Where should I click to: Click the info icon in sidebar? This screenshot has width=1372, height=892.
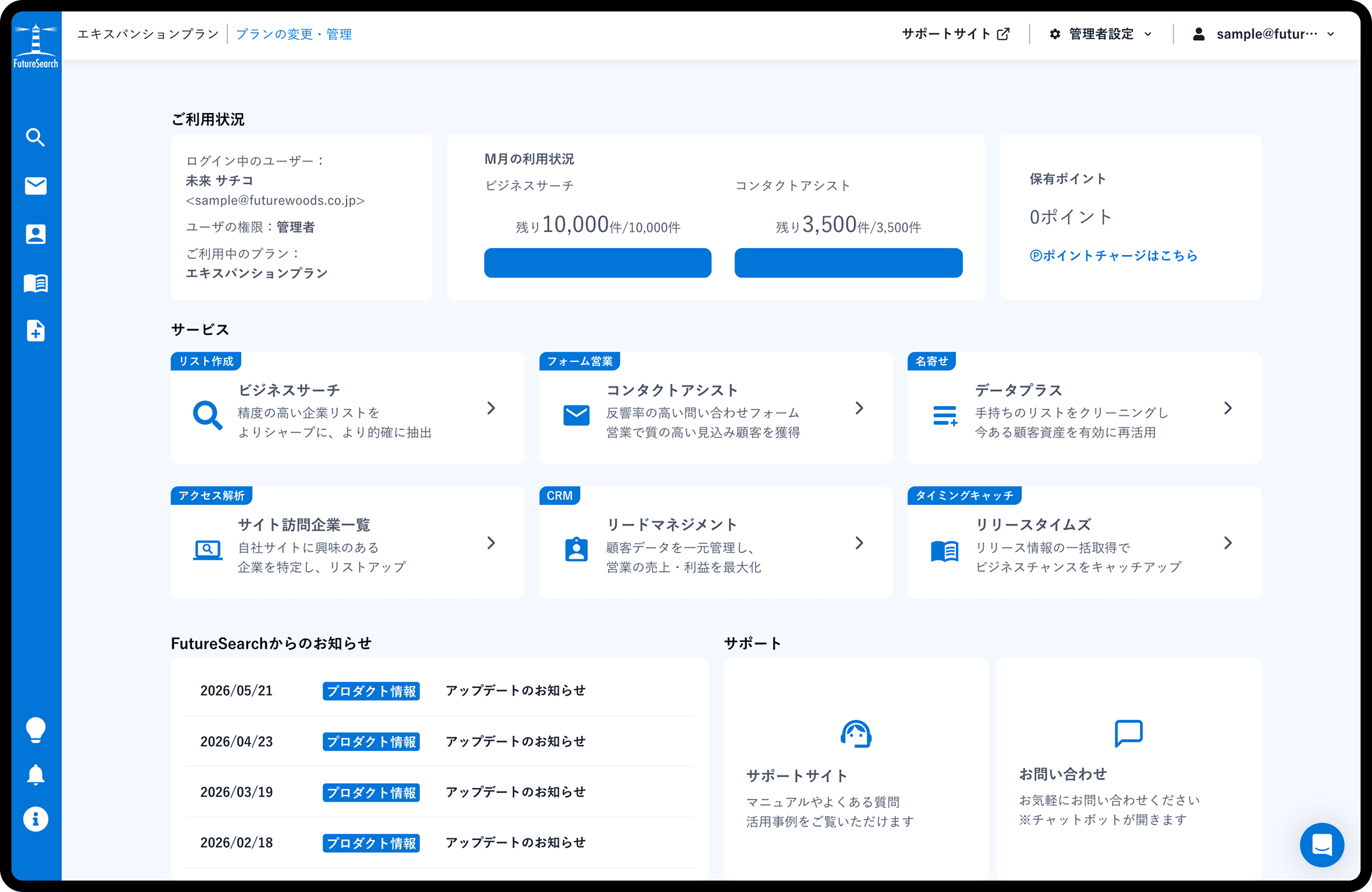[x=36, y=819]
